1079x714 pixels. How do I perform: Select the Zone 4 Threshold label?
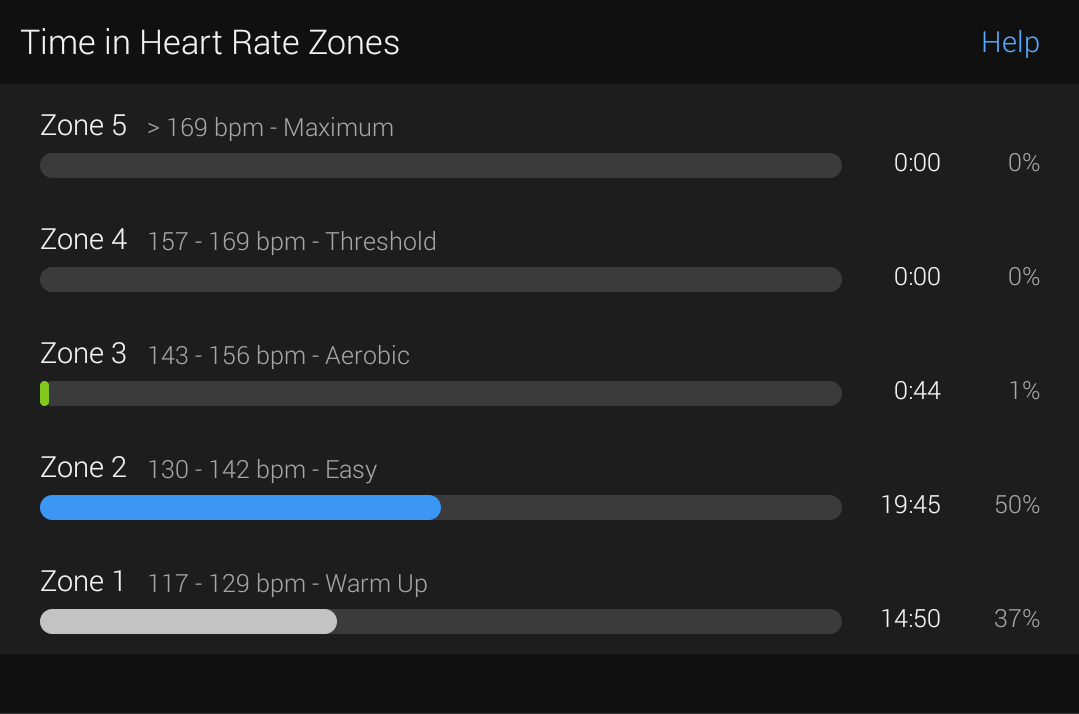click(292, 241)
